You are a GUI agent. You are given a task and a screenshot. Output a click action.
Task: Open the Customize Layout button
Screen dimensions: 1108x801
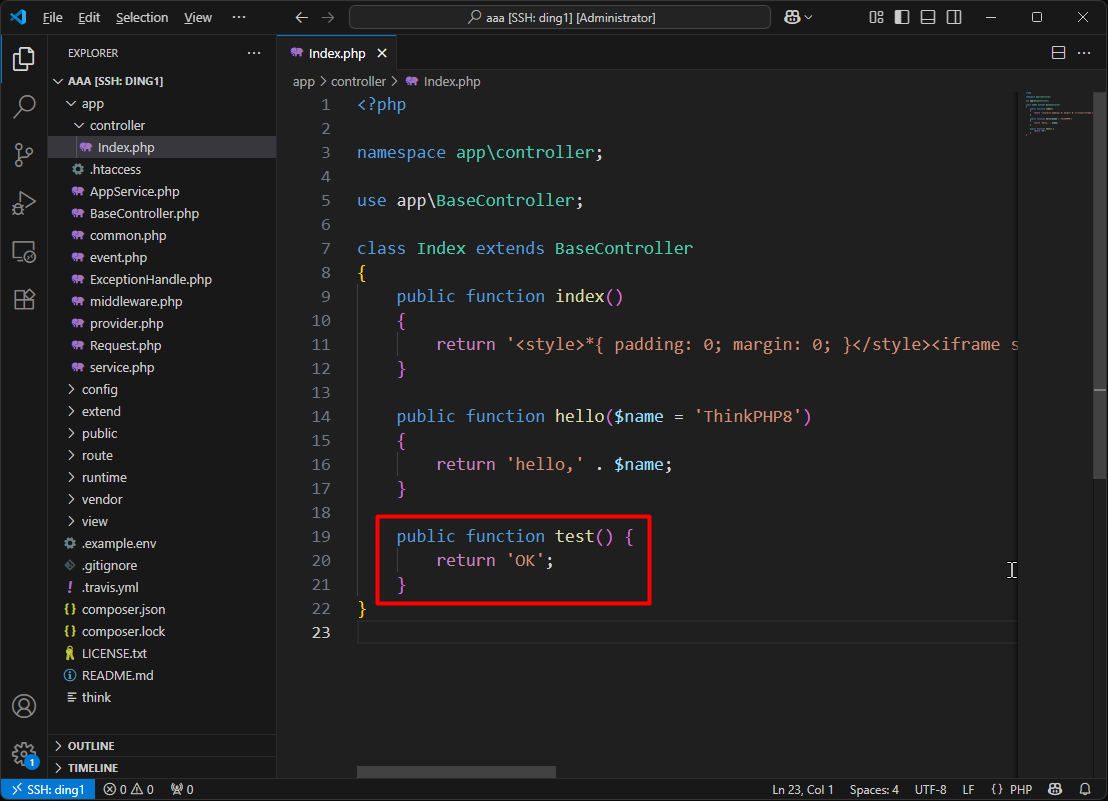coord(876,18)
